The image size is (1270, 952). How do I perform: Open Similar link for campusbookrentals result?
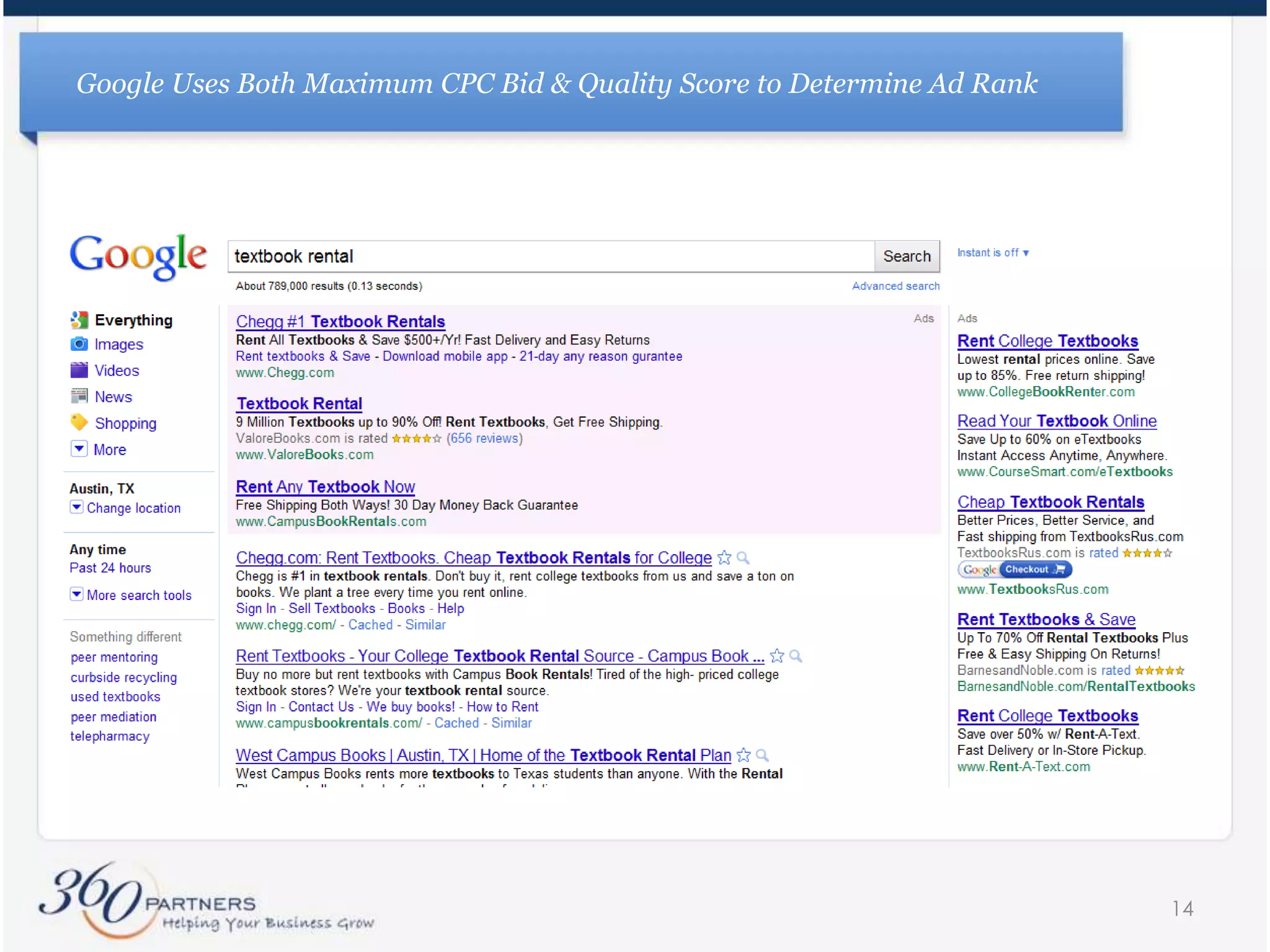coord(512,723)
